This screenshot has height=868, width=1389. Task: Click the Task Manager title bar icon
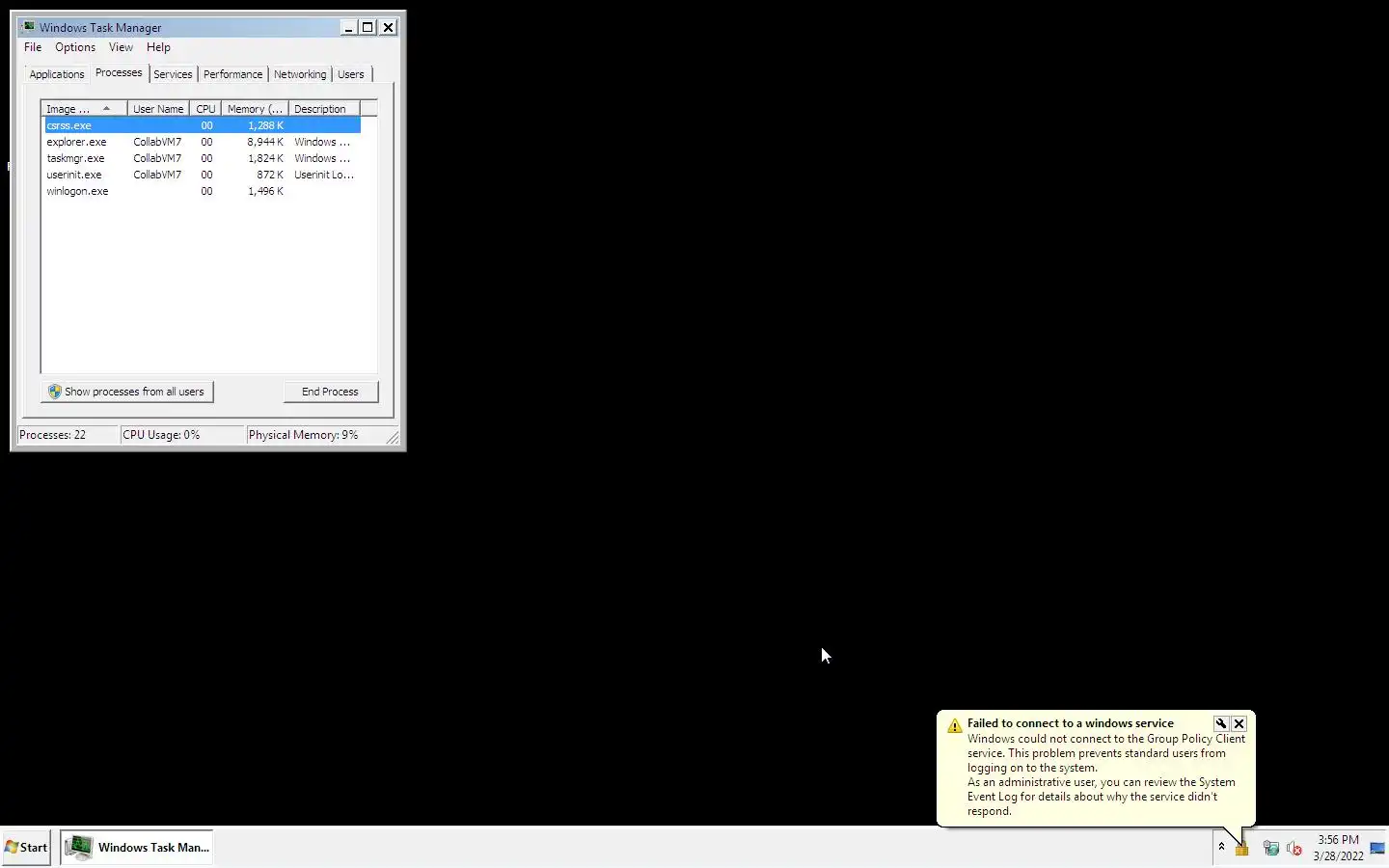click(x=27, y=27)
